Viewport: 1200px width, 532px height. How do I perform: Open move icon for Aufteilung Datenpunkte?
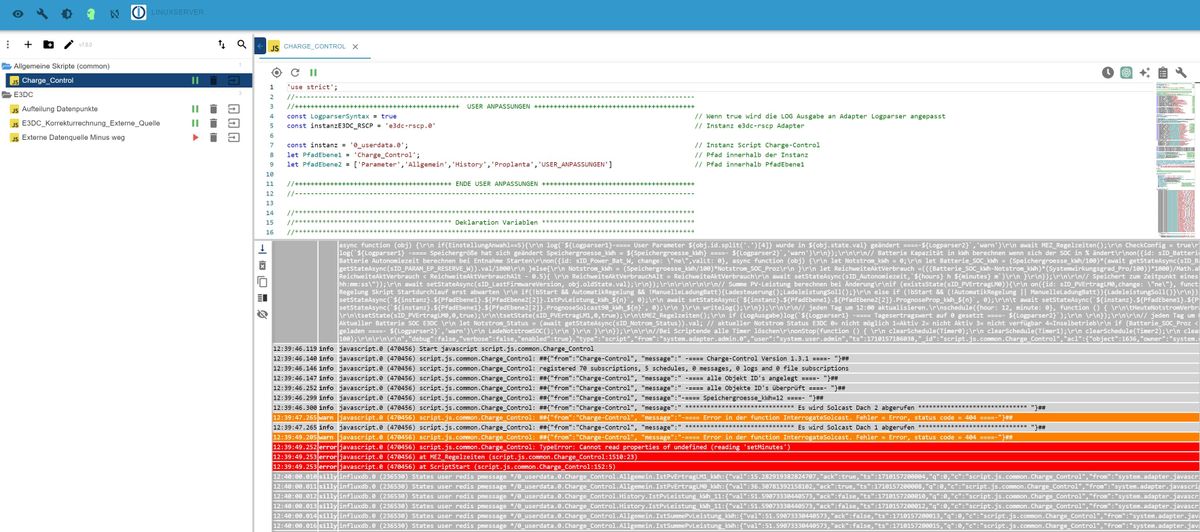(x=234, y=108)
